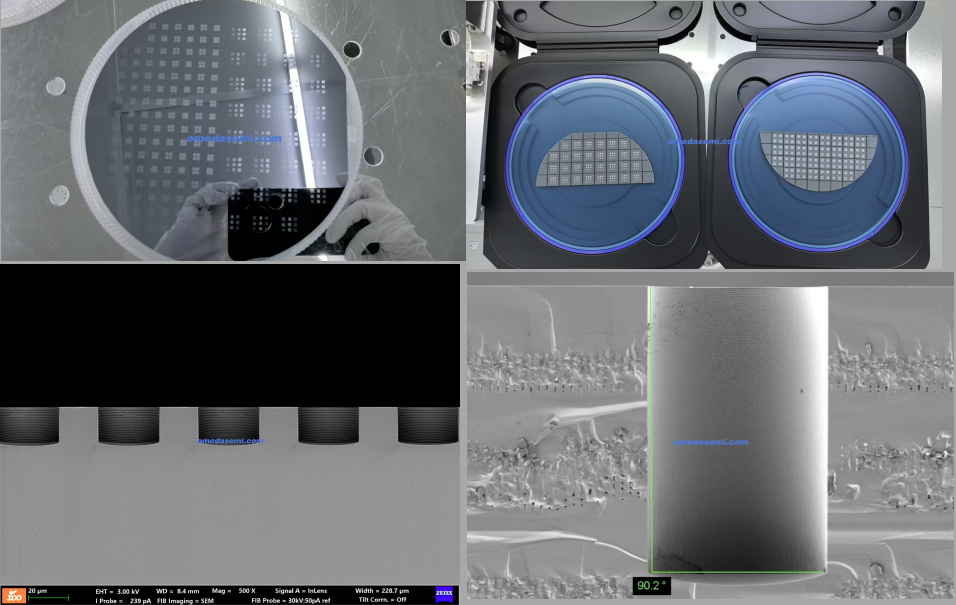Screen dimensions: 956x605
Task: Select the Signal A = InLens field
Action: pyautogui.click(x=300, y=591)
